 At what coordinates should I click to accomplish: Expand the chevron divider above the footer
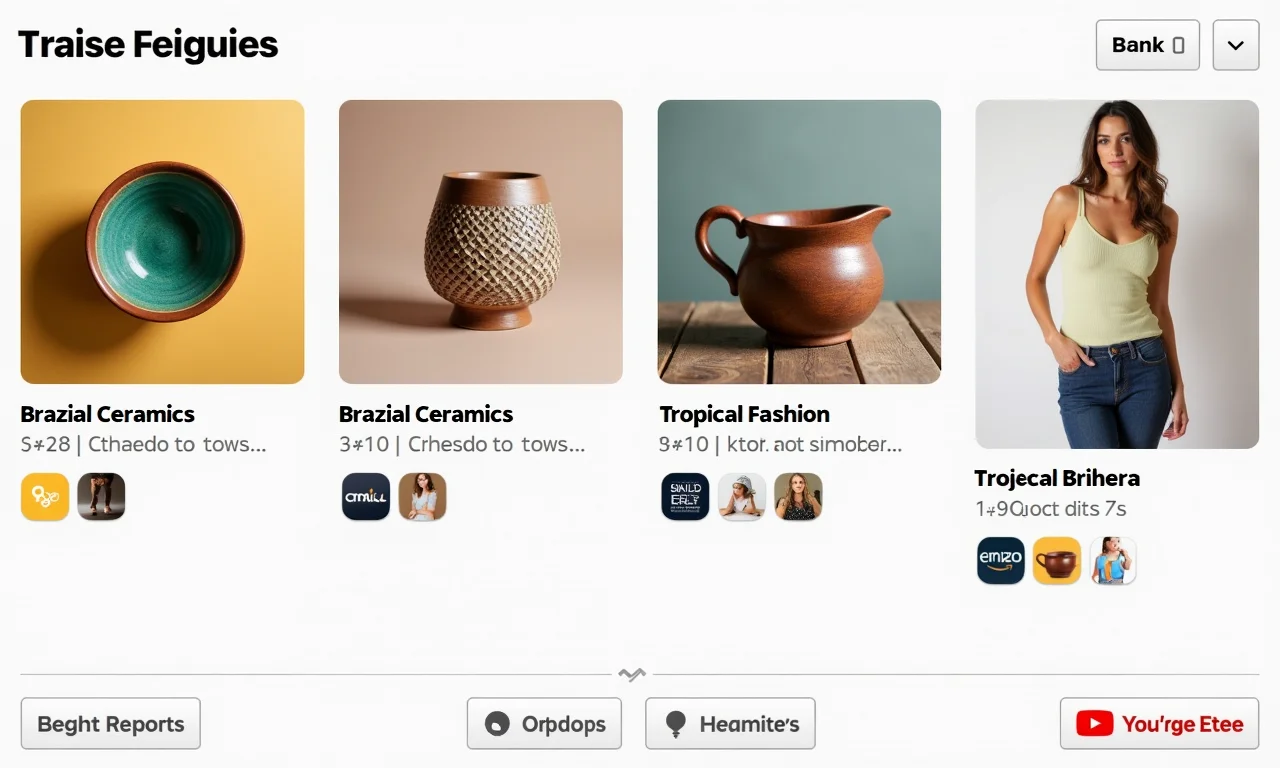click(x=632, y=674)
